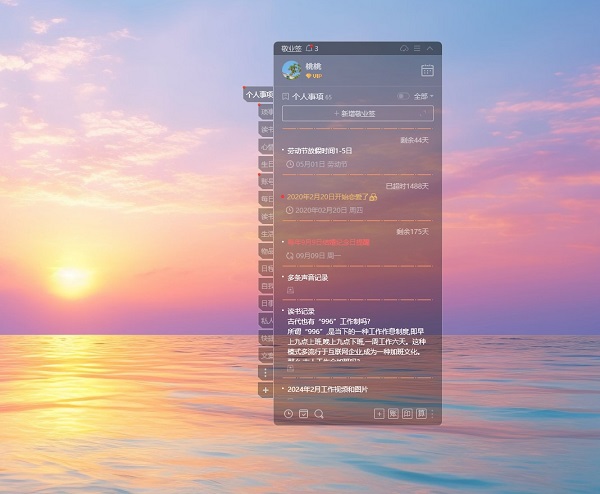Viewport: 600px width, 494px height.
Task: Select the 物品 side tab
Action: [266, 251]
